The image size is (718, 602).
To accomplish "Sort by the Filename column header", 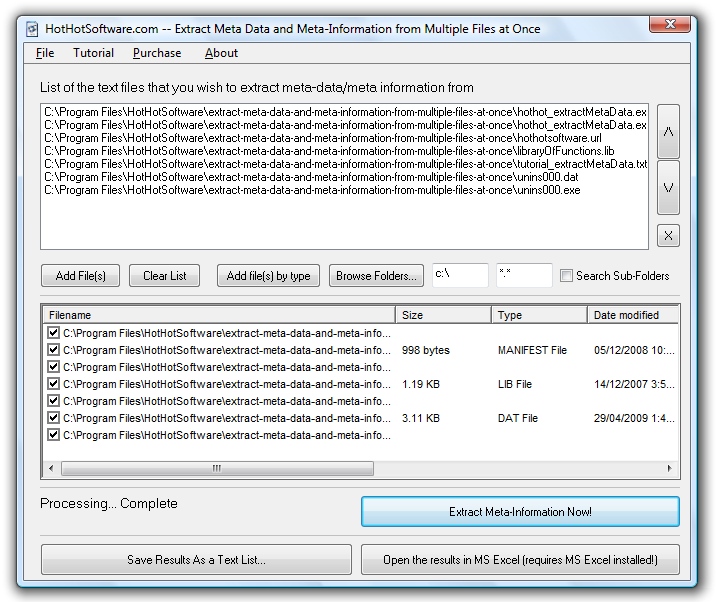I will pyautogui.click(x=219, y=315).
